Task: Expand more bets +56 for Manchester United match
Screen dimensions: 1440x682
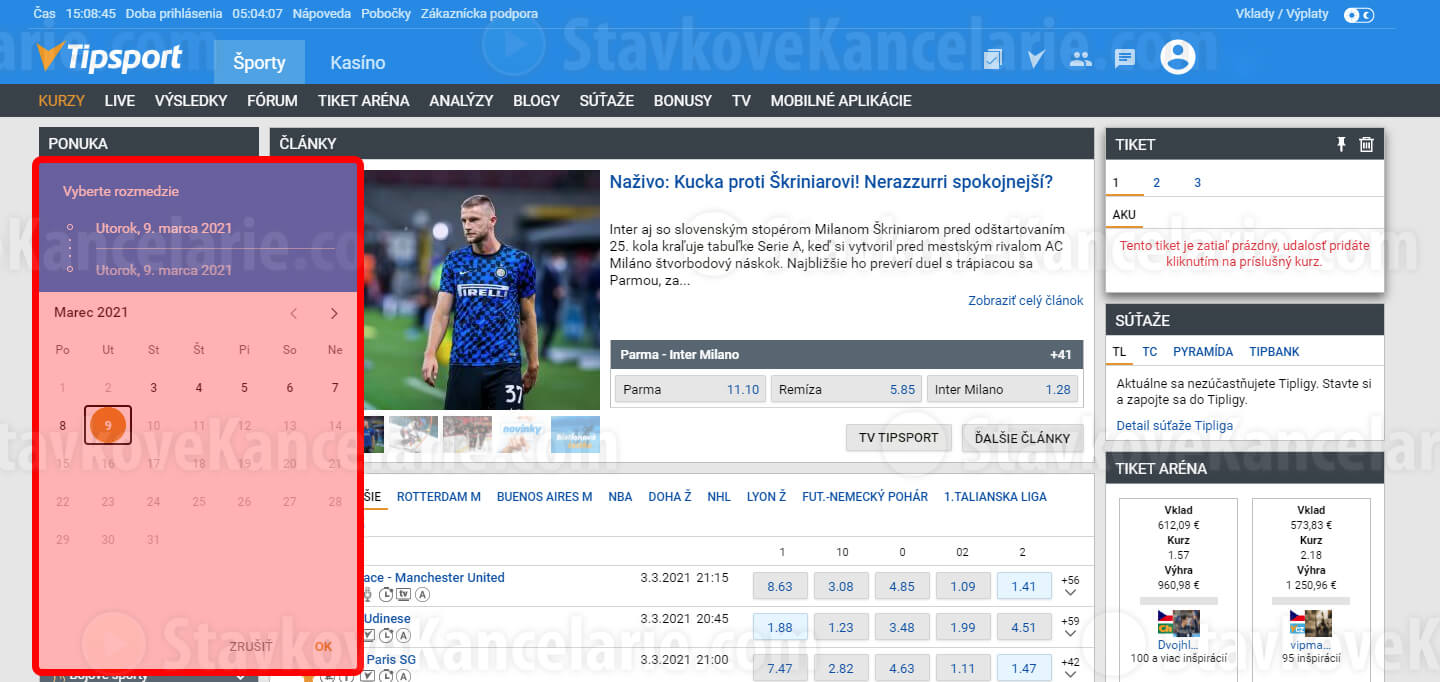Action: point(1071,586)
